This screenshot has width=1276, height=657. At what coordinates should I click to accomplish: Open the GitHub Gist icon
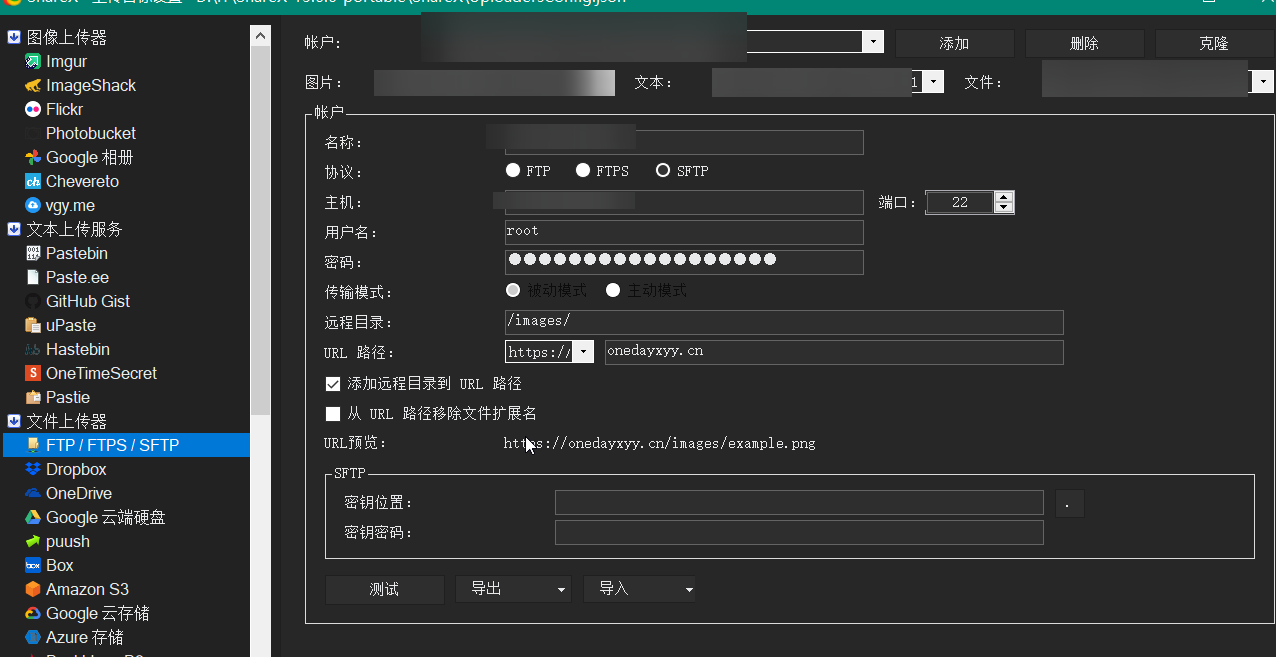[33, 302]
